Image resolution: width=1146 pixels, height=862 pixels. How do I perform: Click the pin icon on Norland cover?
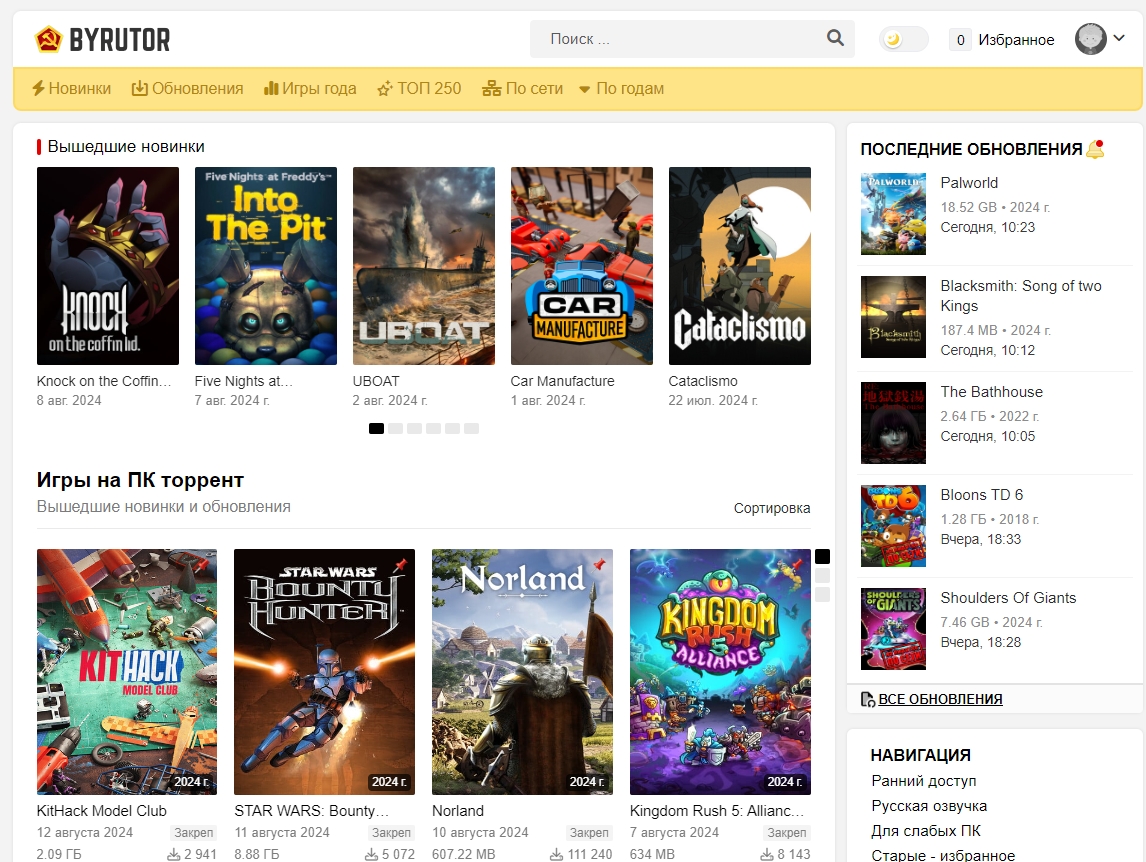[x=599, y=564]
